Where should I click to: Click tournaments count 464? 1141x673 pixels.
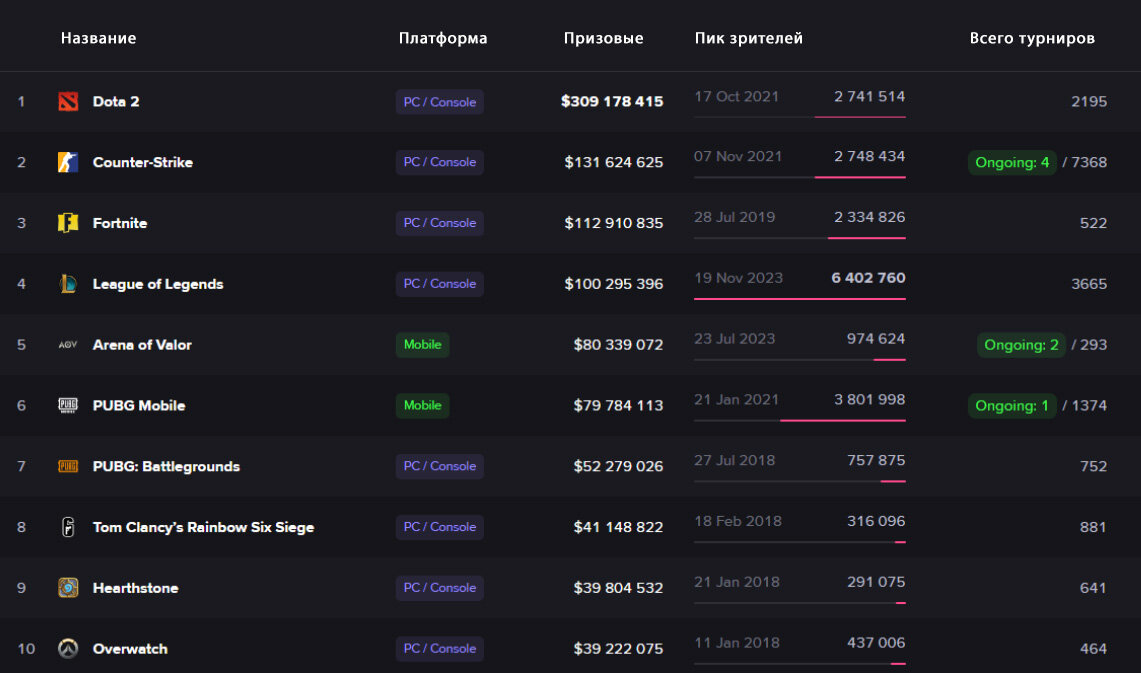click(x=1093, y=648)
